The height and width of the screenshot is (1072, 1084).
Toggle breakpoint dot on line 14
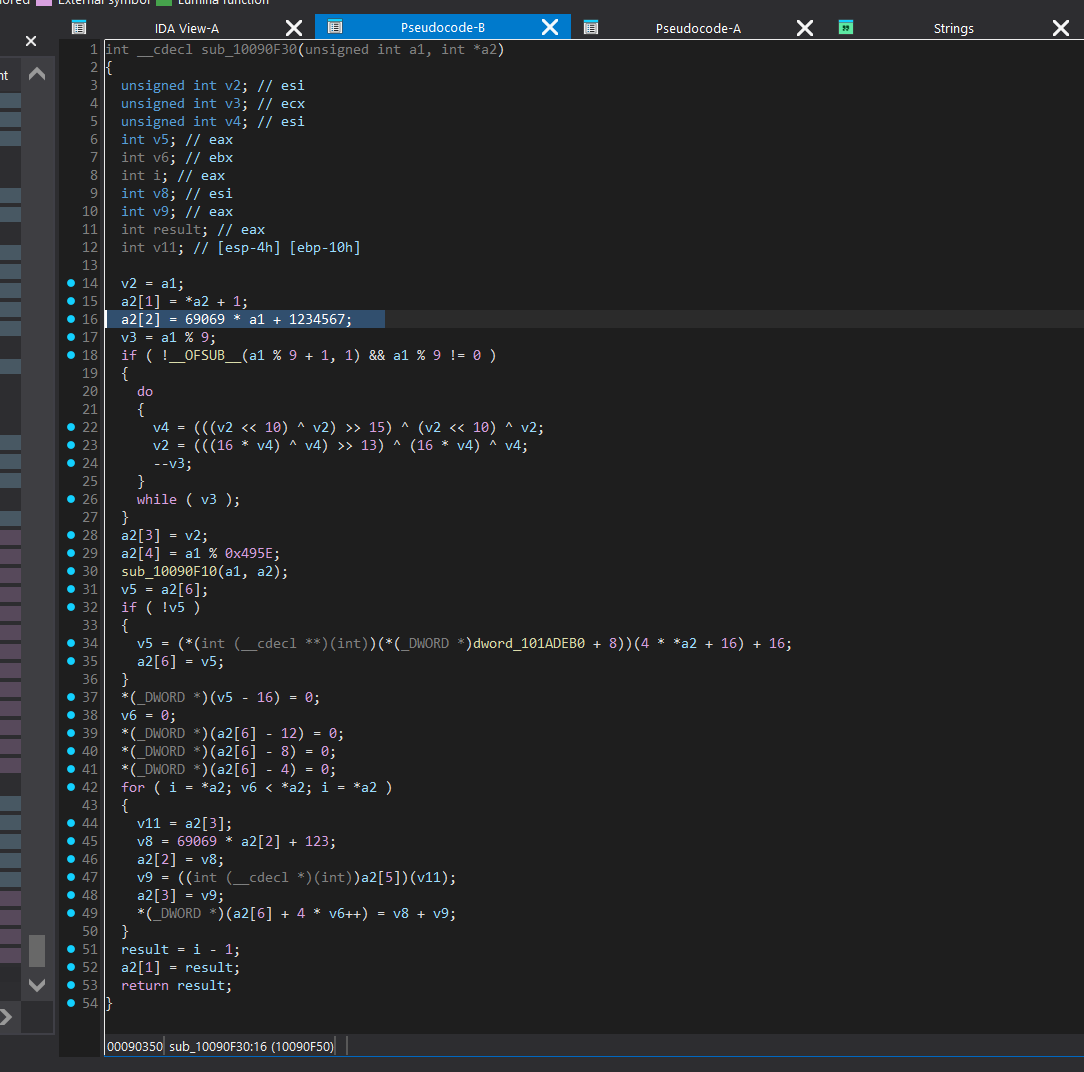(x=71, y=283)
